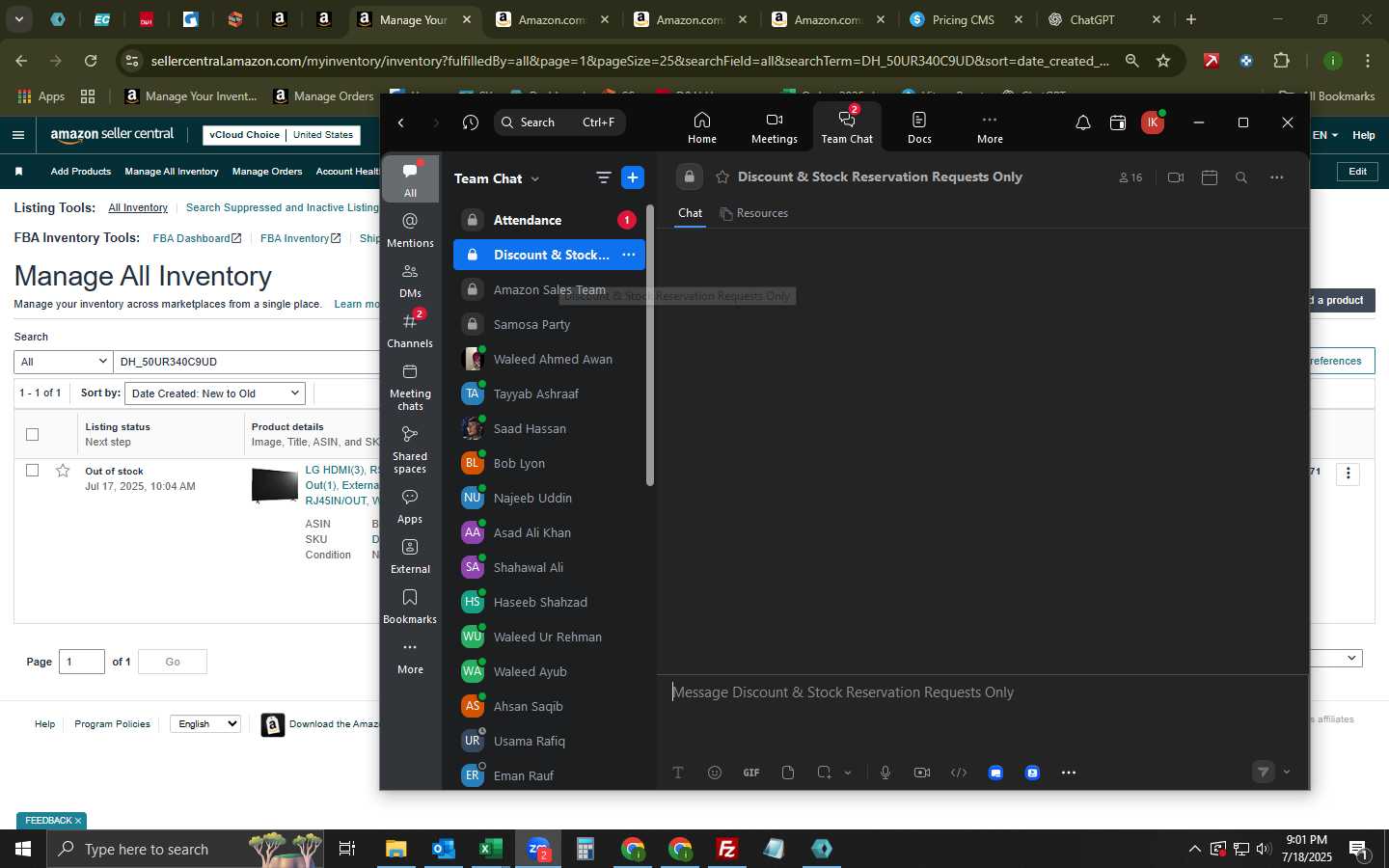Open Discount & Stock chat three-dot menu
Screen dimensions: 1389x868
pyautogui.click(x=629, y=255)
